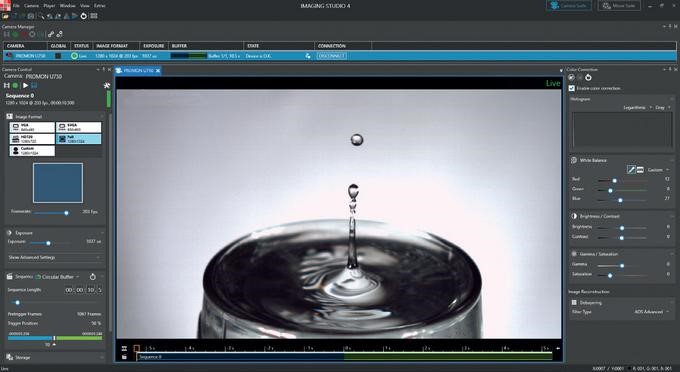Adjust the Brightness slider

(x=622, y=228)
